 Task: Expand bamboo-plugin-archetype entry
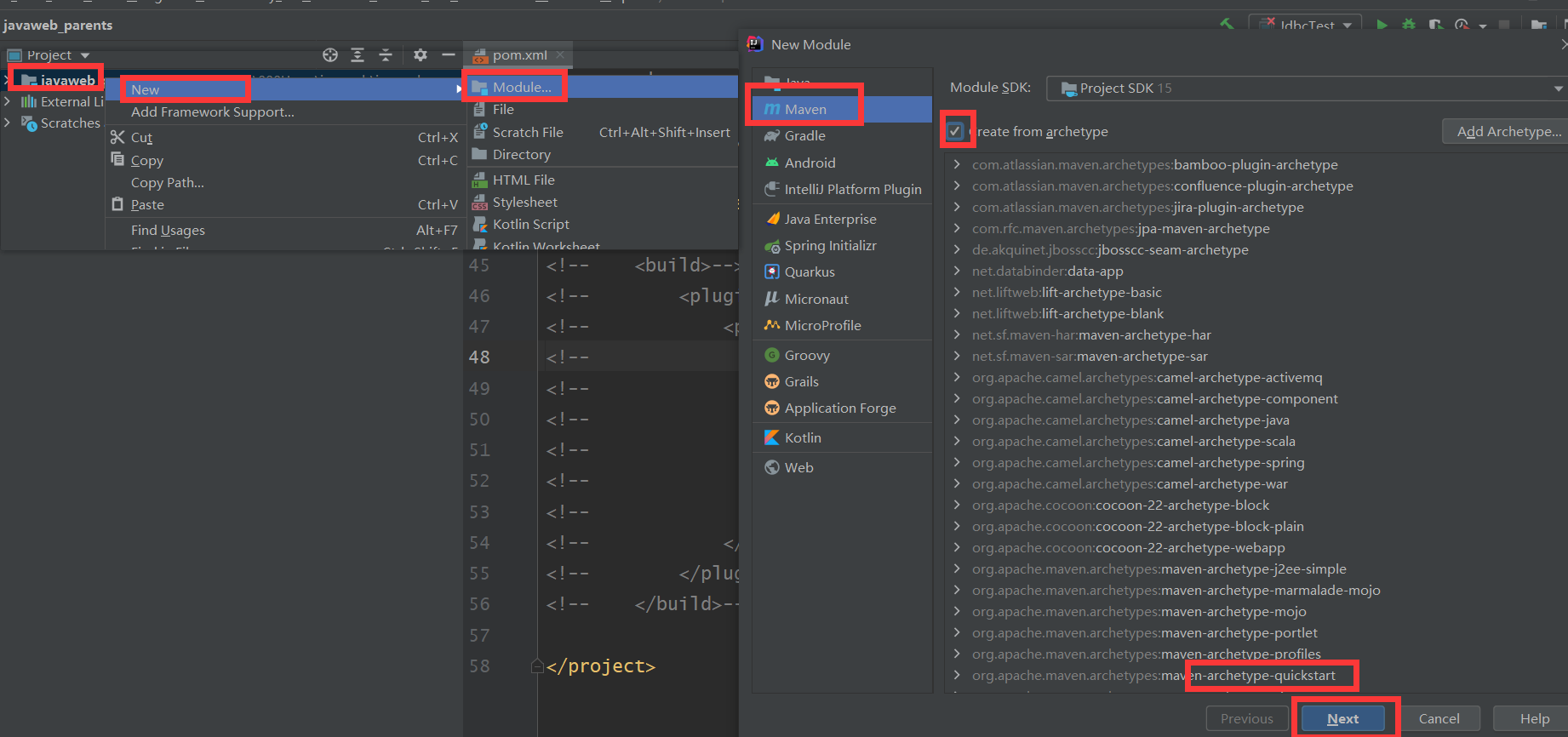(x=957, y=164)
